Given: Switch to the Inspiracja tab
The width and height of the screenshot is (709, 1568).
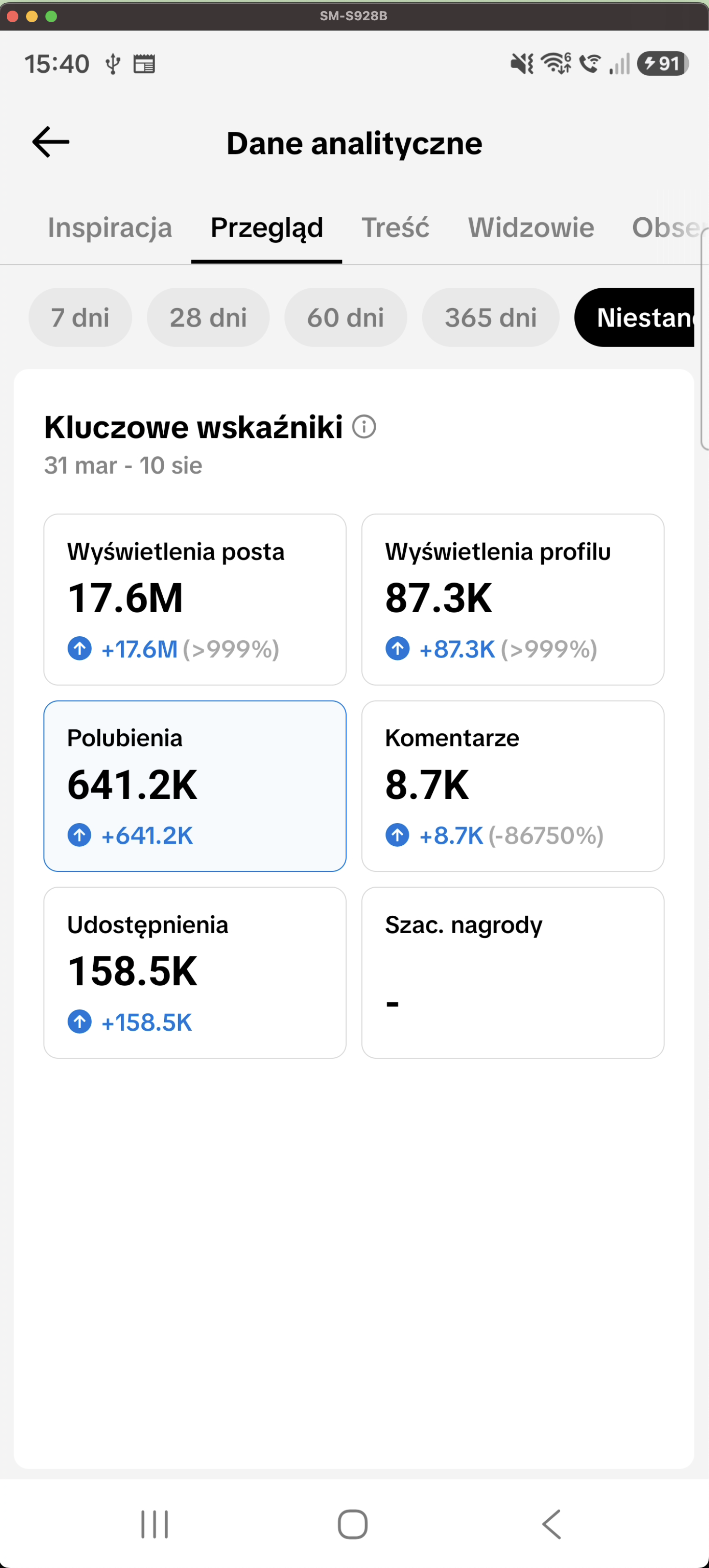Looking at the screenshot, I should click(110, 228).
